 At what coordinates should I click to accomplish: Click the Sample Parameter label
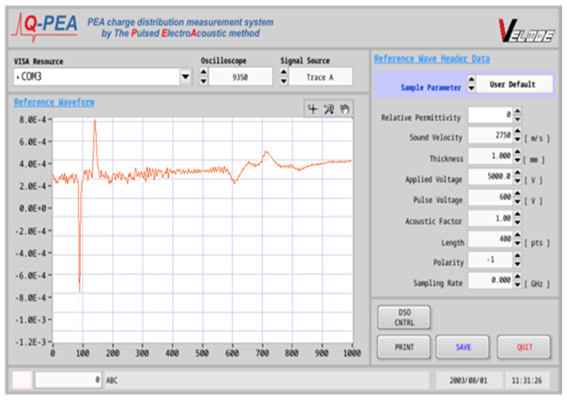point(430,88)
